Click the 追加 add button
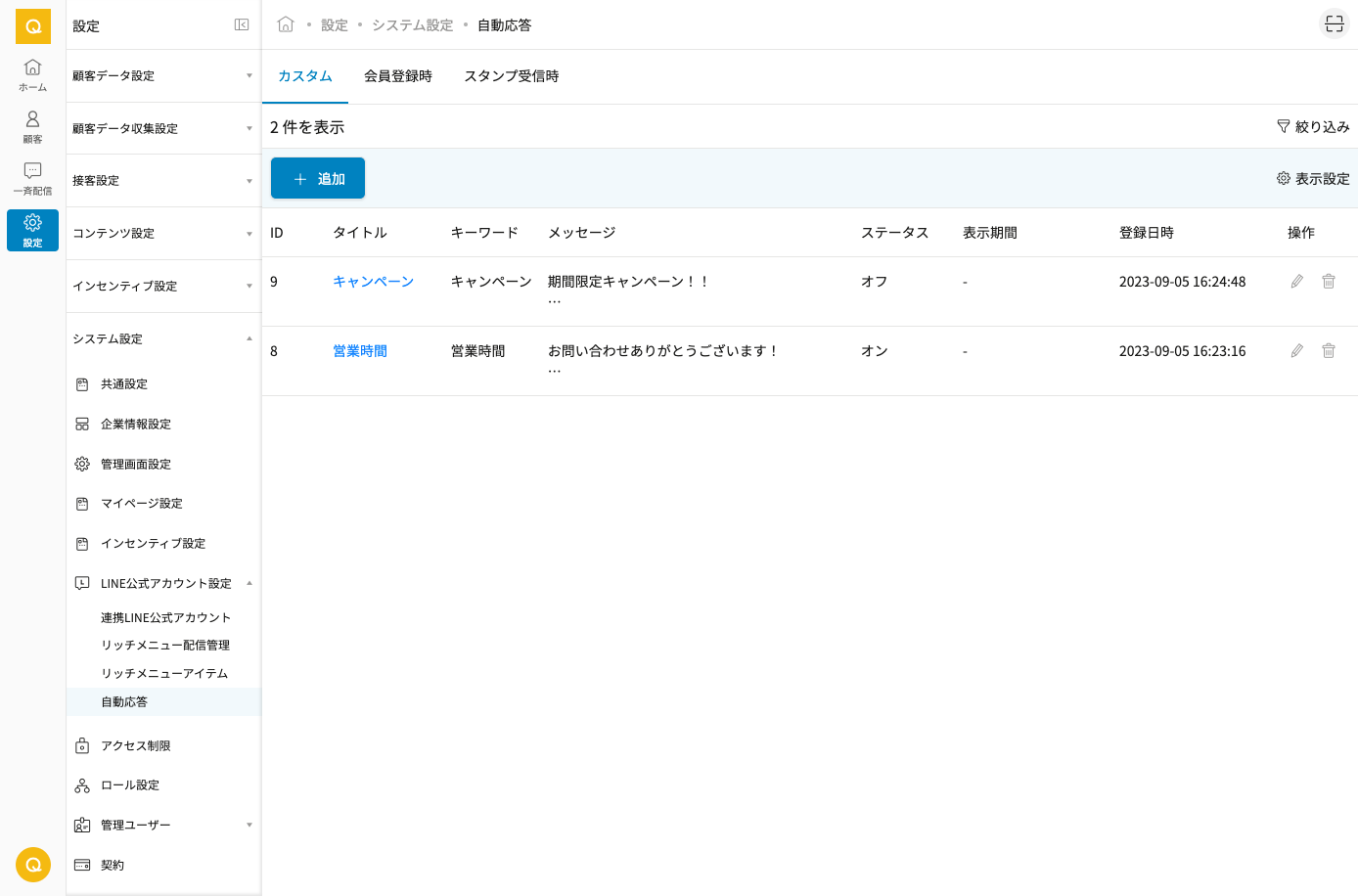The width and height of the screenshot is (1358, 896). 318,179
